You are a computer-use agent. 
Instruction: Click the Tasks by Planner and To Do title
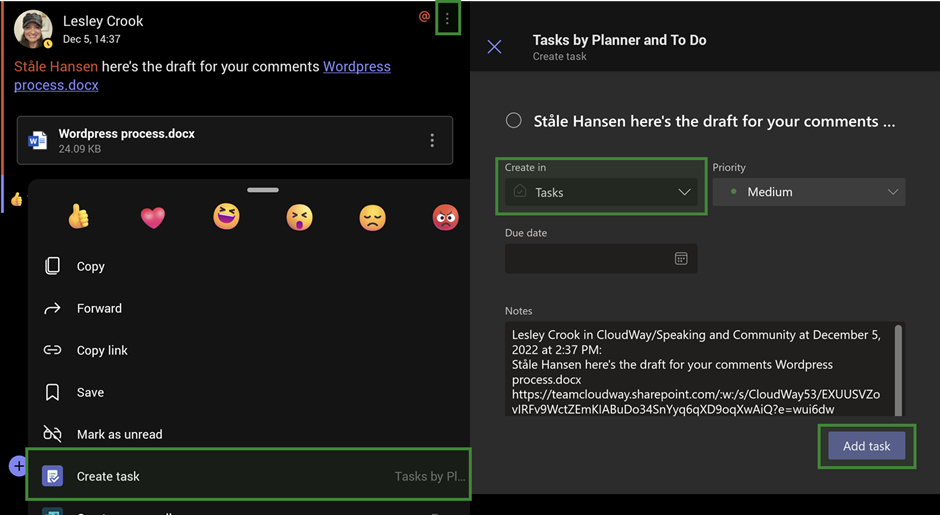click(619, 40)
